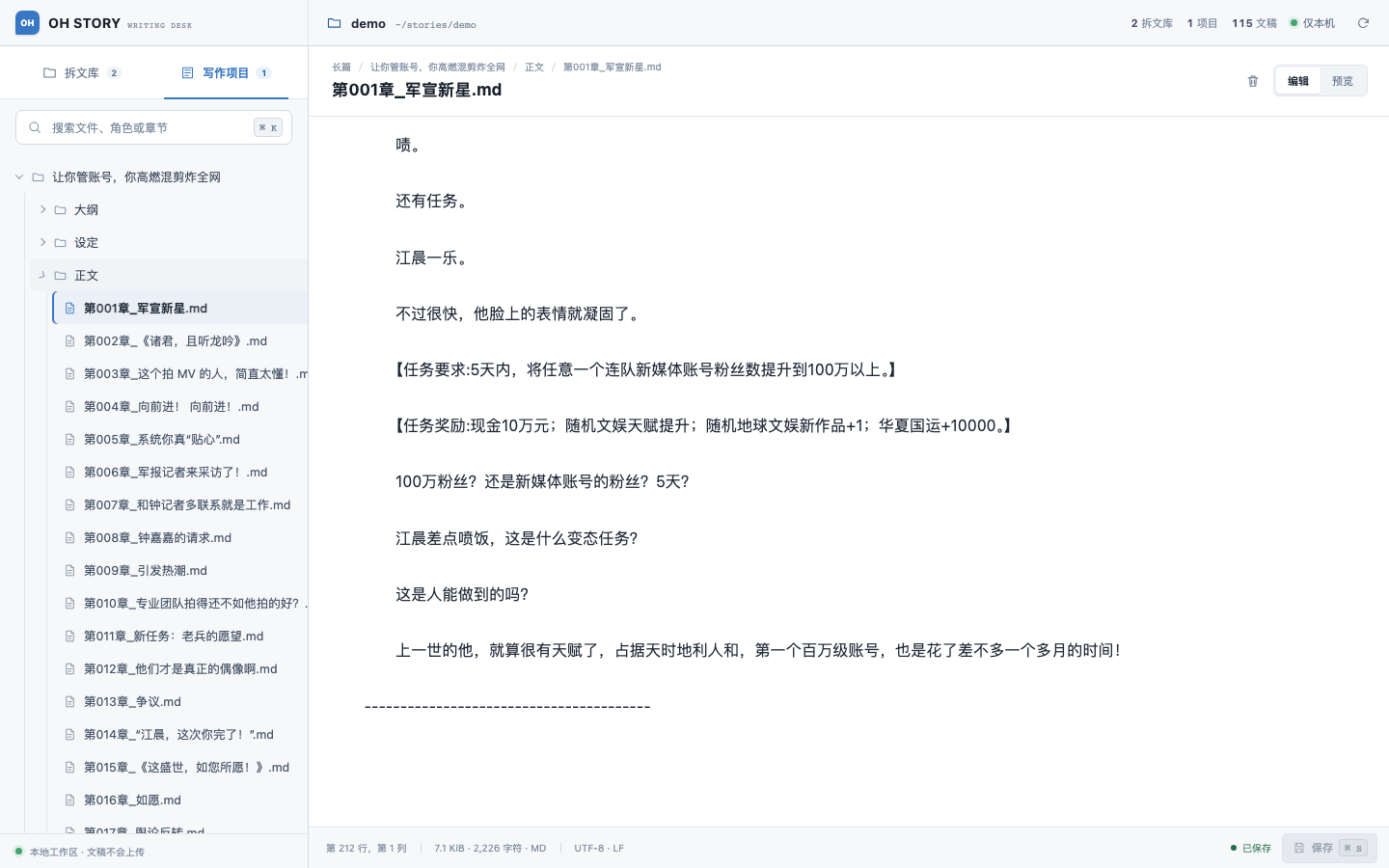Click the ~/stories/demo path text
Screen dimensions: 1389x868
[x=435, y=25]
